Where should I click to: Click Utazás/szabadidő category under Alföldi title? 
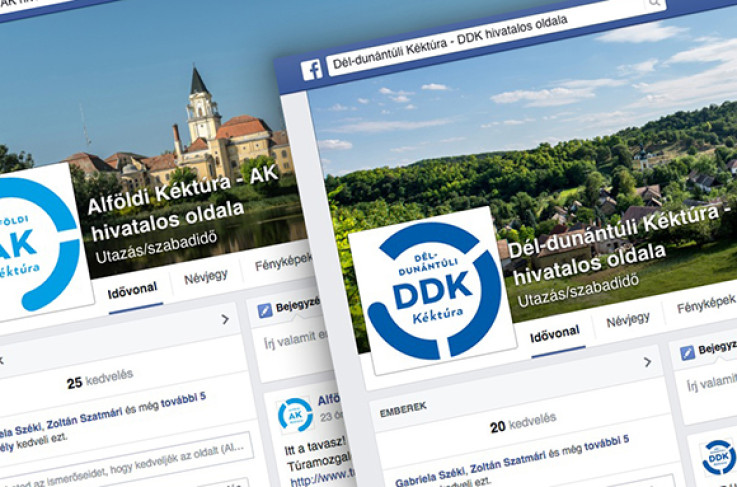pyautogui.click(x=157, y=246)
